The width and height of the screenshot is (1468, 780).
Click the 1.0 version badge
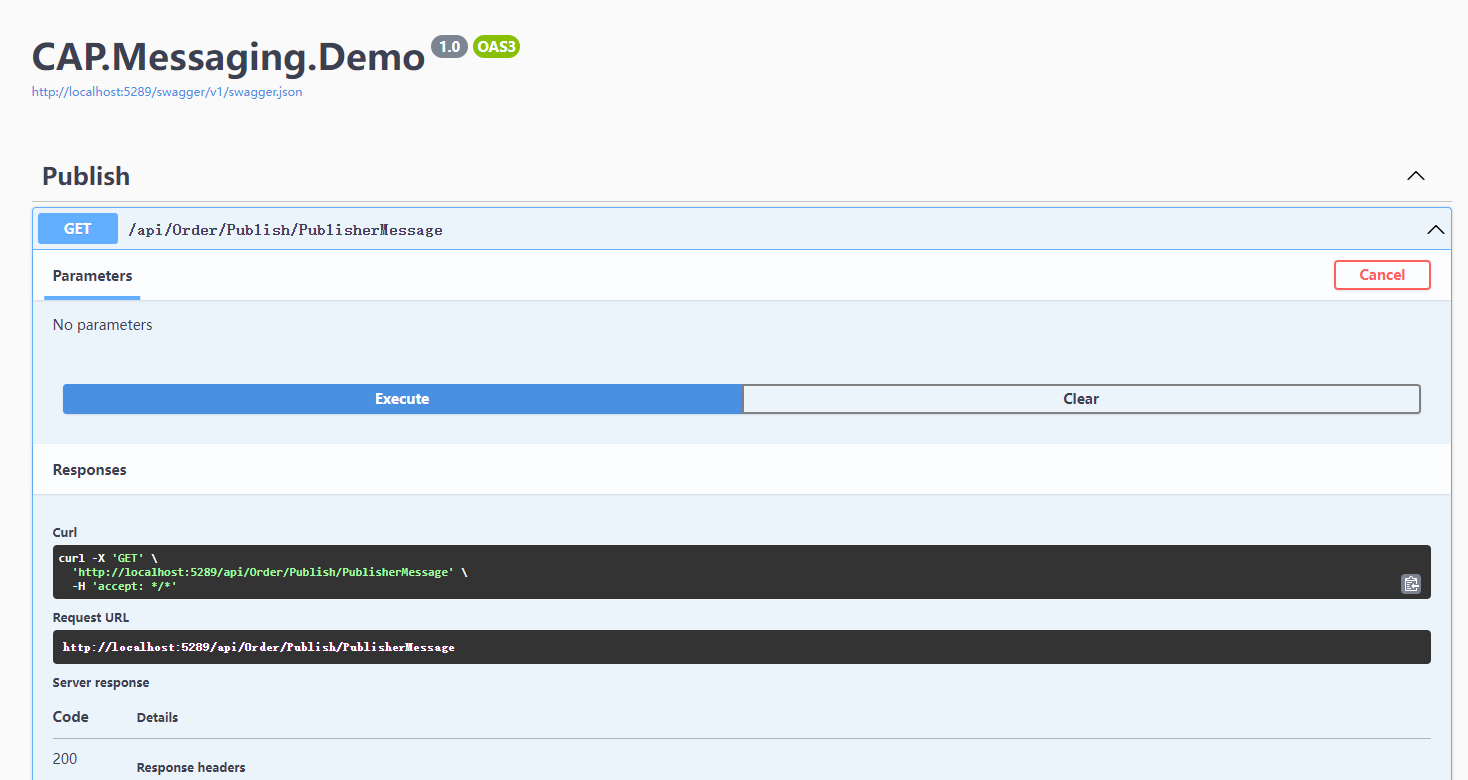[449, 47]
